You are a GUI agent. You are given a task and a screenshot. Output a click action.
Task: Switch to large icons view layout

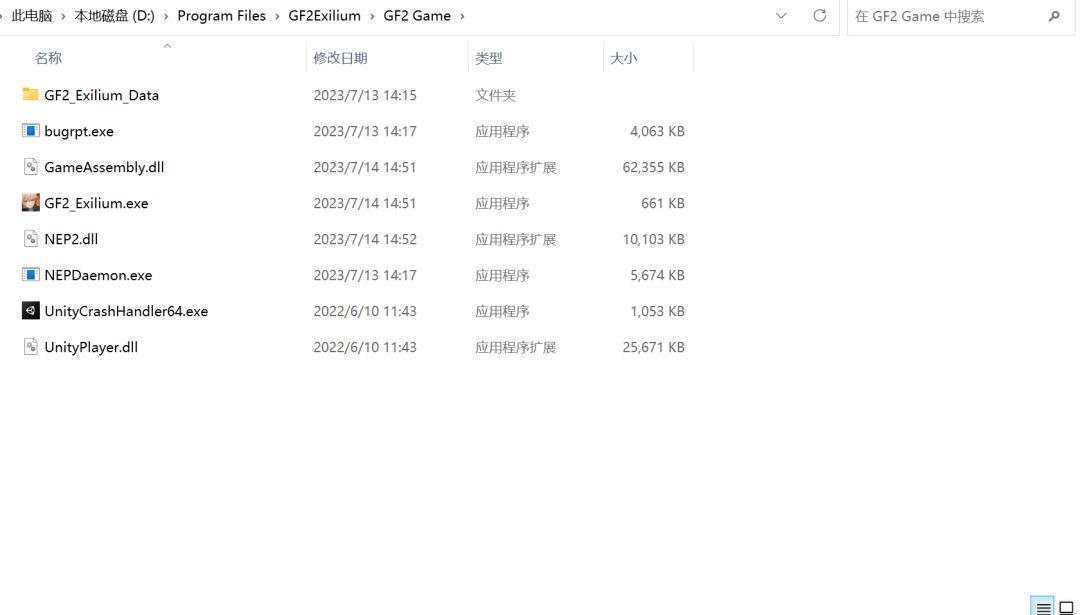pyautogui.click(x=1066, y=606)
